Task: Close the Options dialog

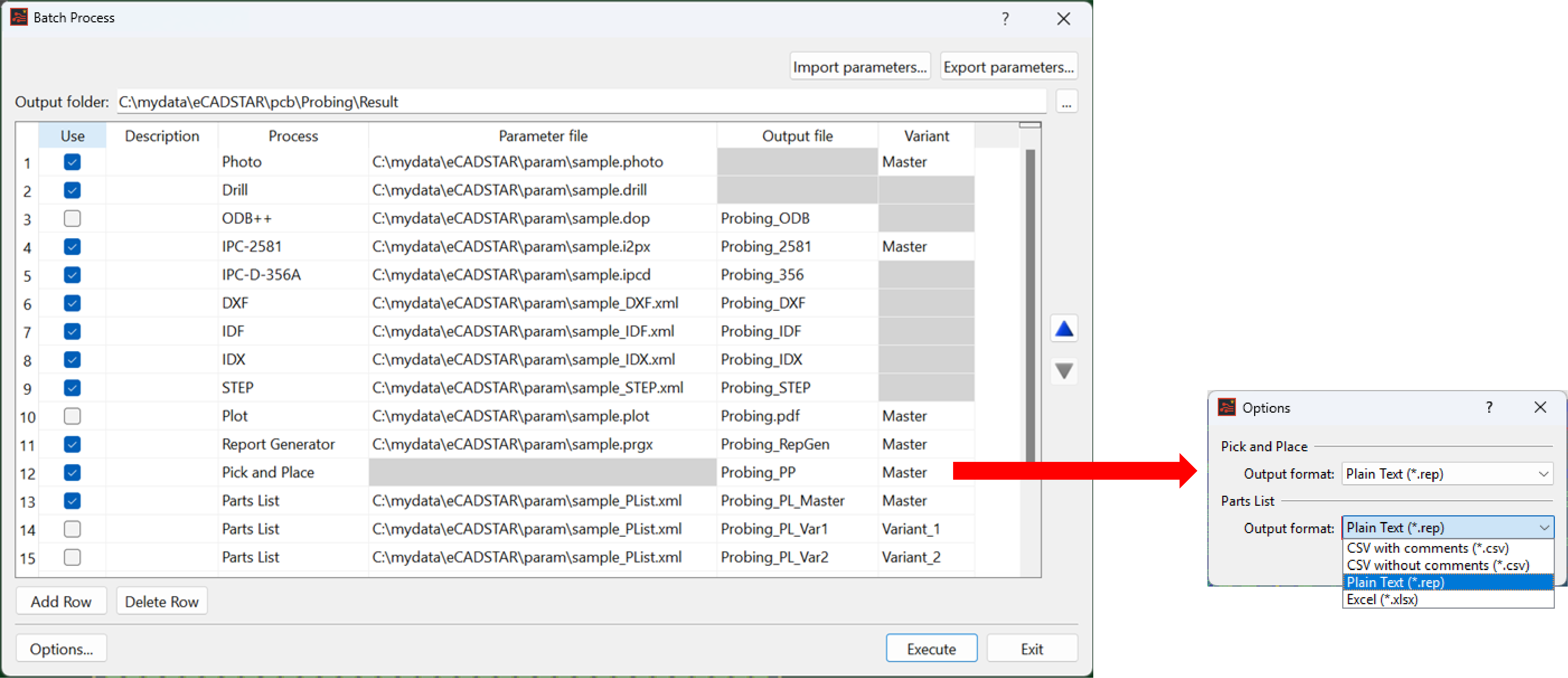Action: [x=1540, y=407]
